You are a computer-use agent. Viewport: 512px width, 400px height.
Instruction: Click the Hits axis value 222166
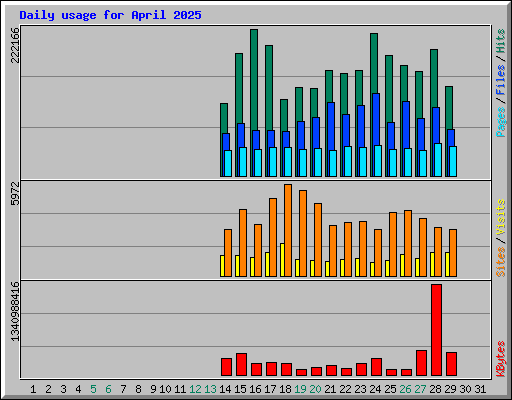(x=15, y=45)
